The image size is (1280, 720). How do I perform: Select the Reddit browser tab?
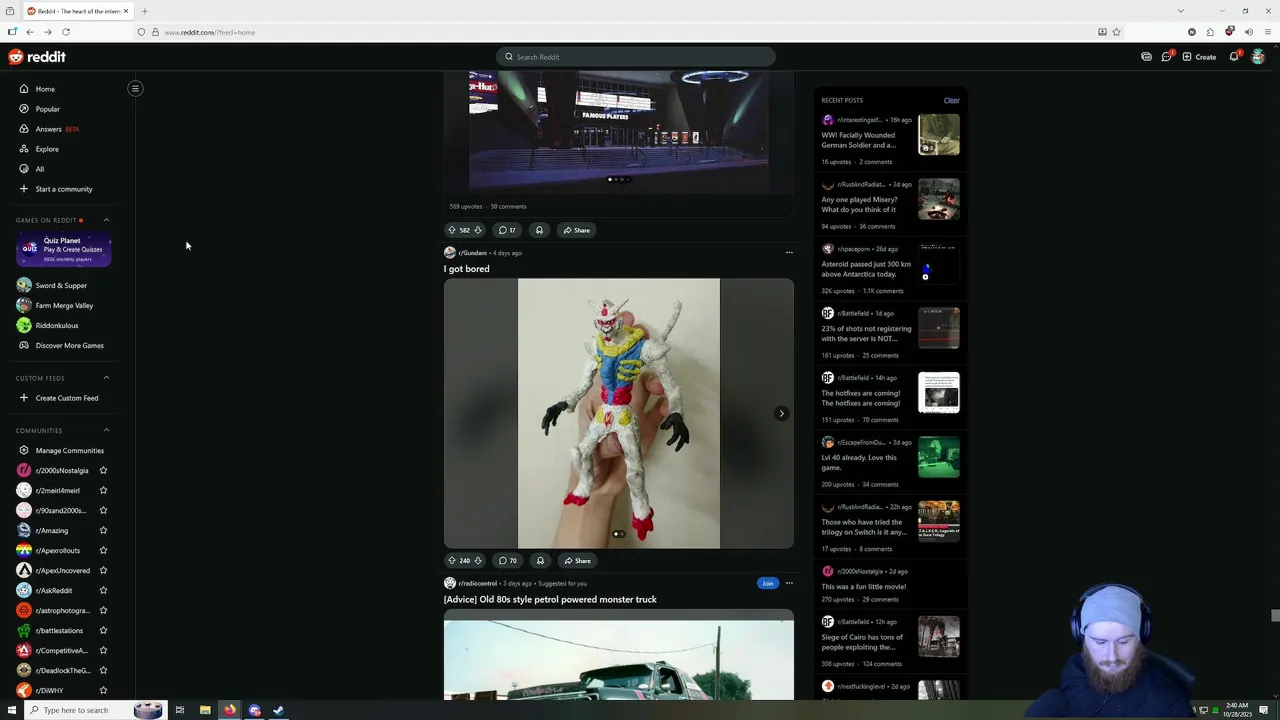pyautogui.click(x=78, y=11)
